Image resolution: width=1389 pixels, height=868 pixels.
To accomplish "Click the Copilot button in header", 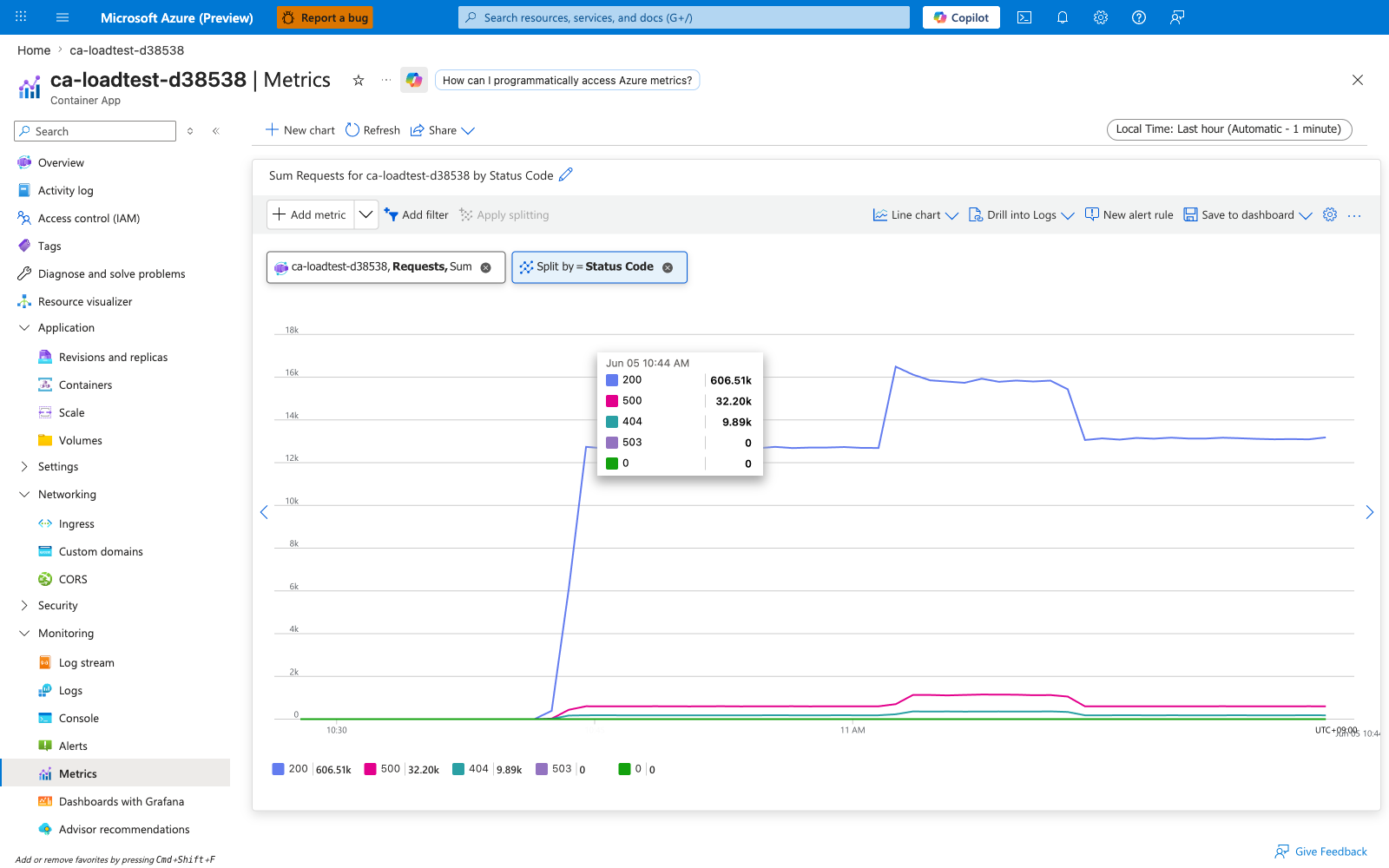I will [x=961, y=17].
